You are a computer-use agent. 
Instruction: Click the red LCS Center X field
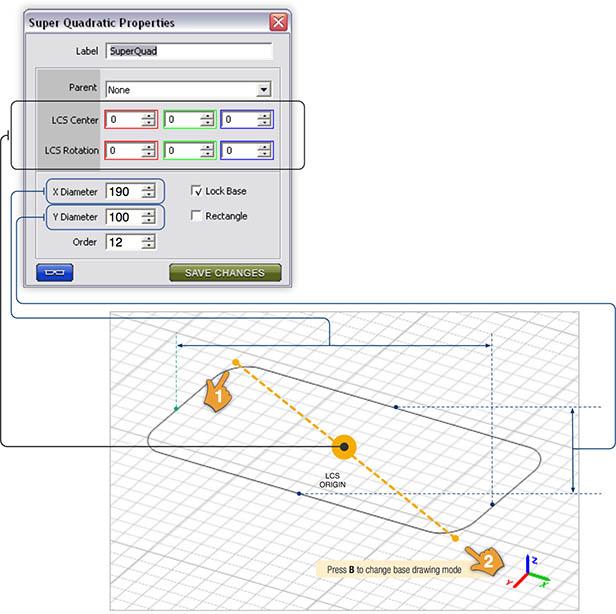coord(131,119)
